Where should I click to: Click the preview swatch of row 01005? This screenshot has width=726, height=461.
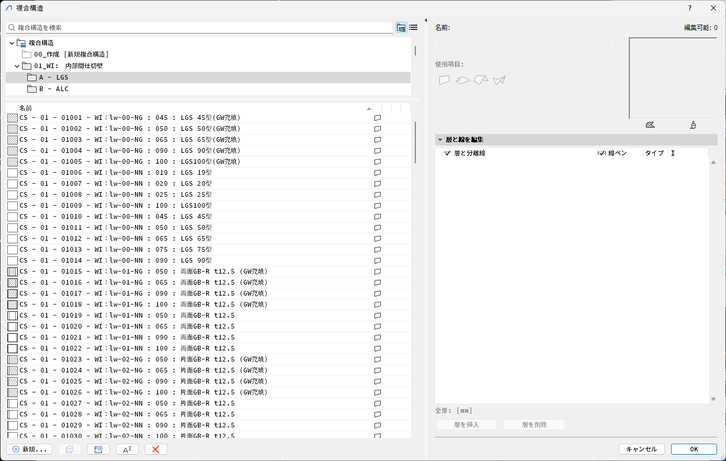pos(13,162)
